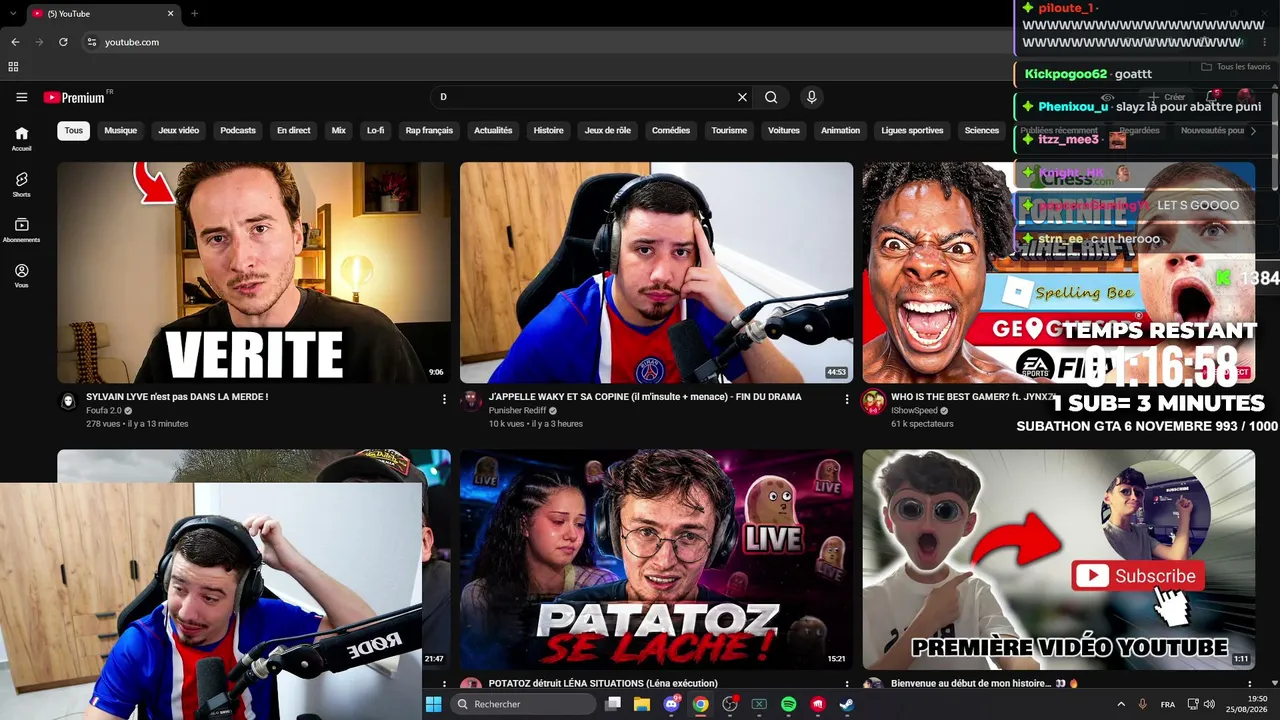
Task: View site information for youtube.com
Action: 91,42
